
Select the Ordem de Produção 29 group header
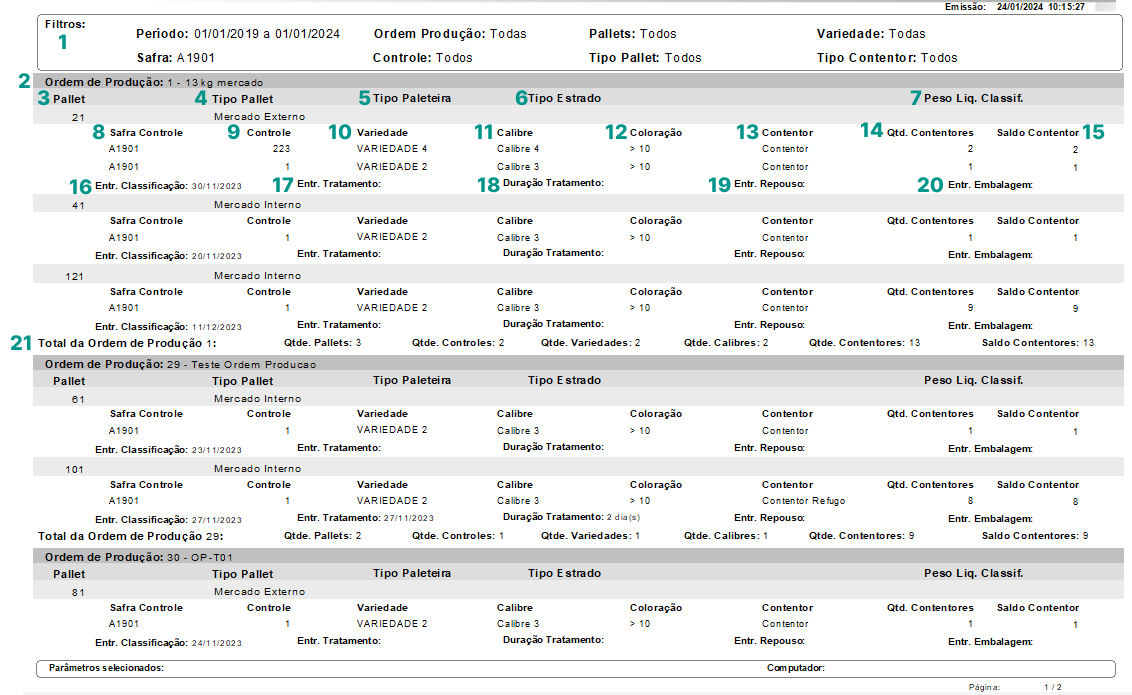pos(180,364)
